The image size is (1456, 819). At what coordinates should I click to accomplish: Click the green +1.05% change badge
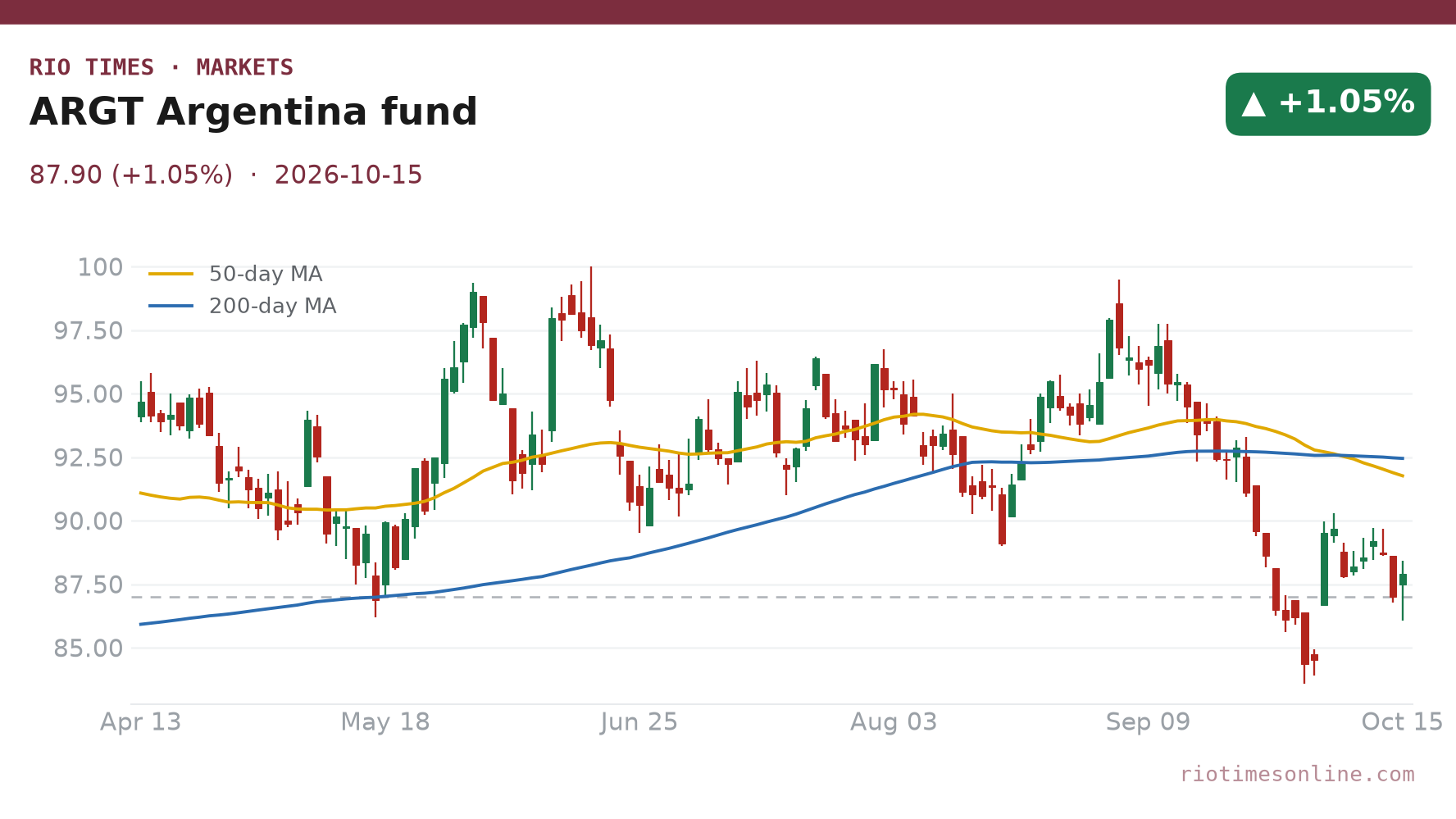coord(1328,104)
